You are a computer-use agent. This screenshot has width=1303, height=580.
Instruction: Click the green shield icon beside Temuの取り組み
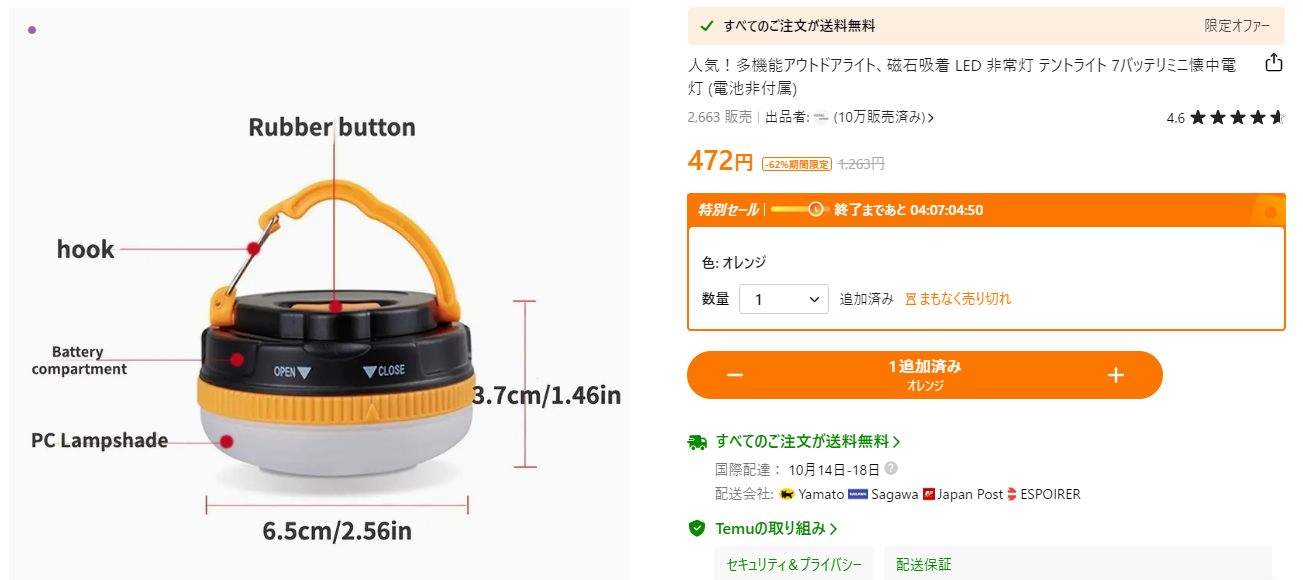coord(697,528)
